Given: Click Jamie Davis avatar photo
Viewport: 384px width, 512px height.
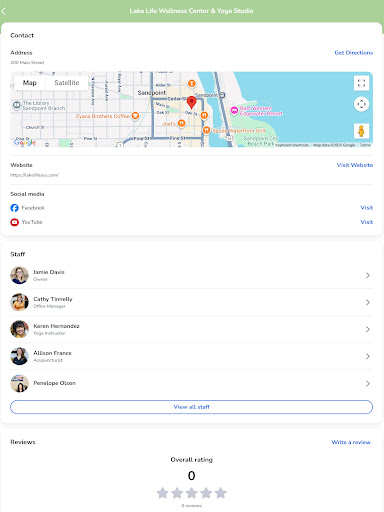Looking at the screenshot, I should tap(19, 275).
